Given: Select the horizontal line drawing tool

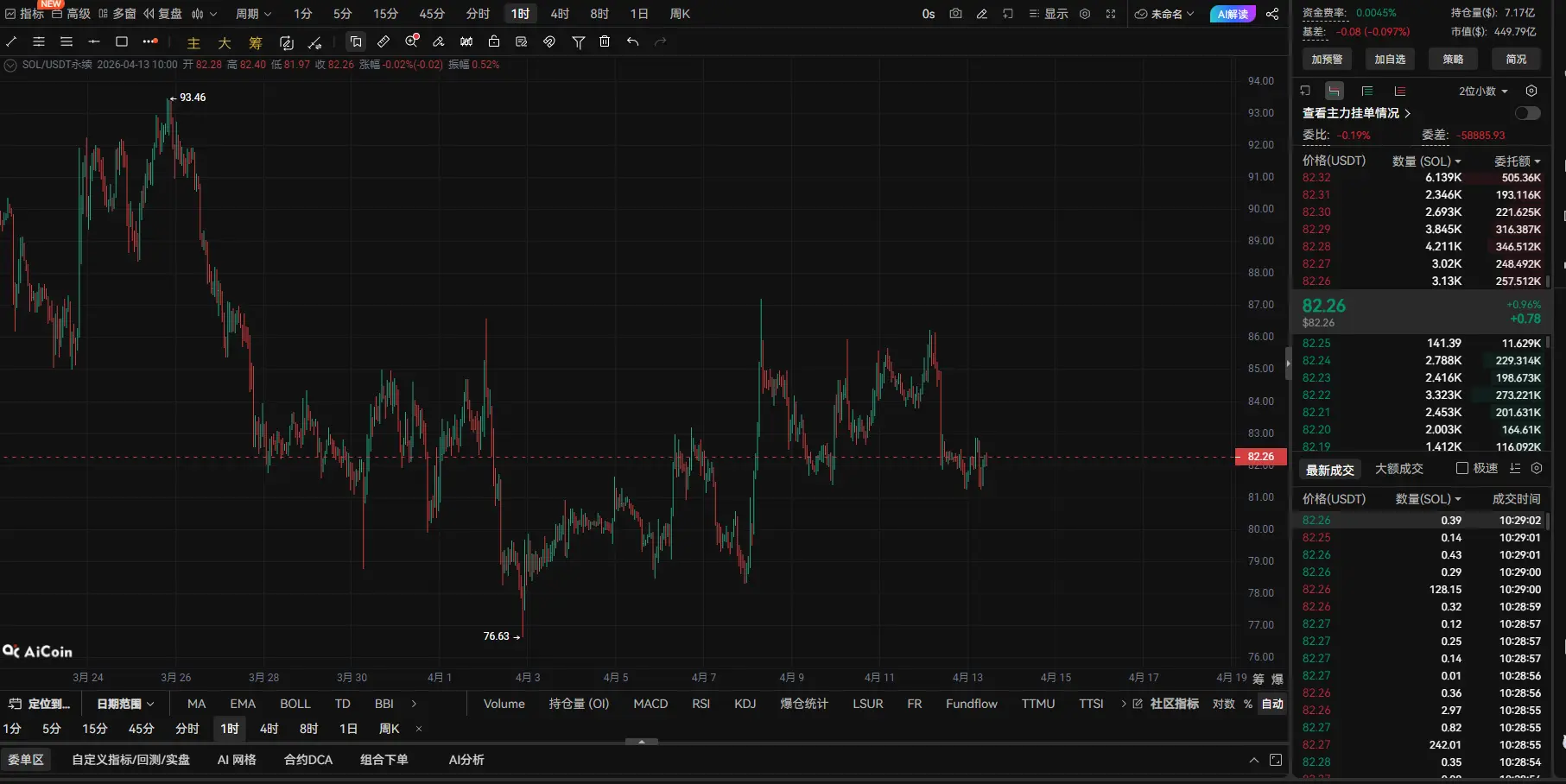Looking at the screenshot, I should 94,41.
